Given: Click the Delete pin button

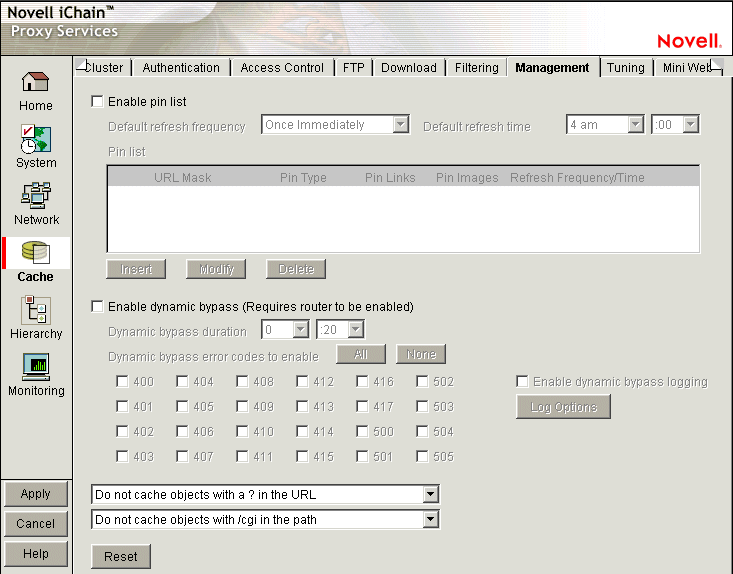Looking at the screenshot, I should click(296, 269).
